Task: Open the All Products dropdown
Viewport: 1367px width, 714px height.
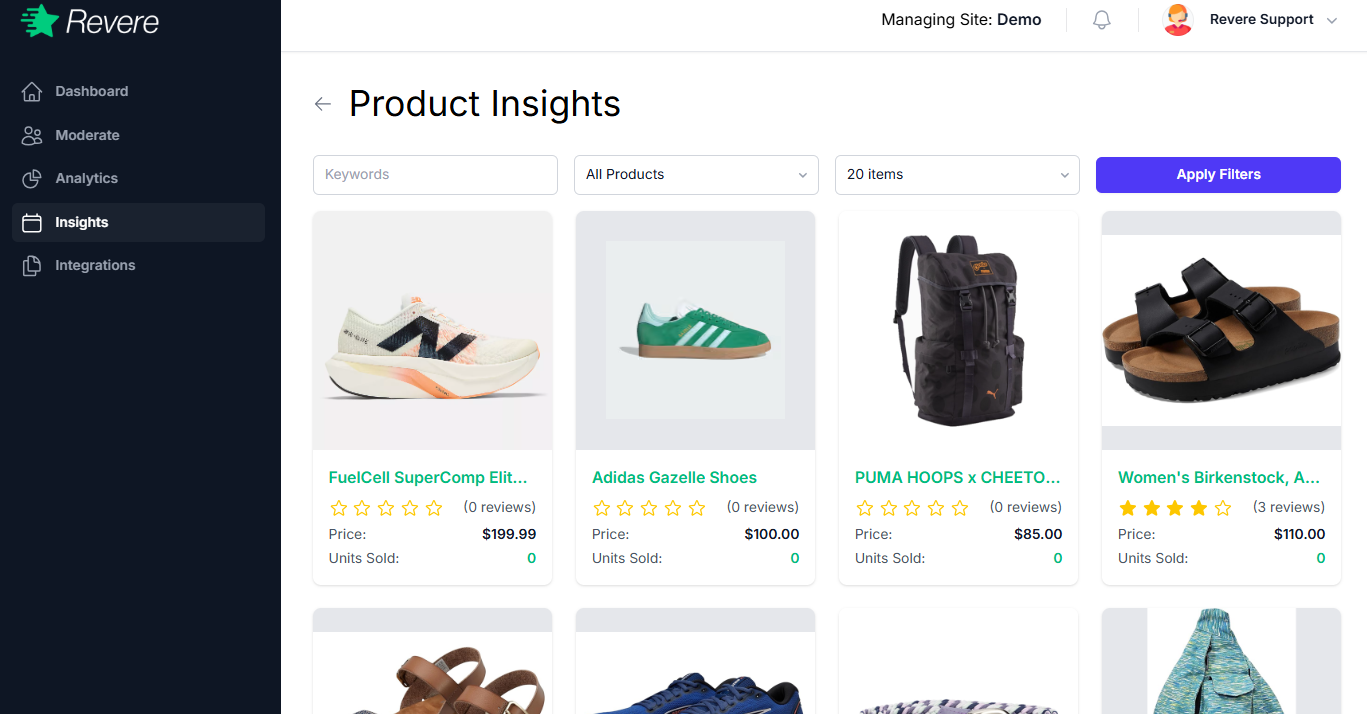Action: tap(695, 175)
